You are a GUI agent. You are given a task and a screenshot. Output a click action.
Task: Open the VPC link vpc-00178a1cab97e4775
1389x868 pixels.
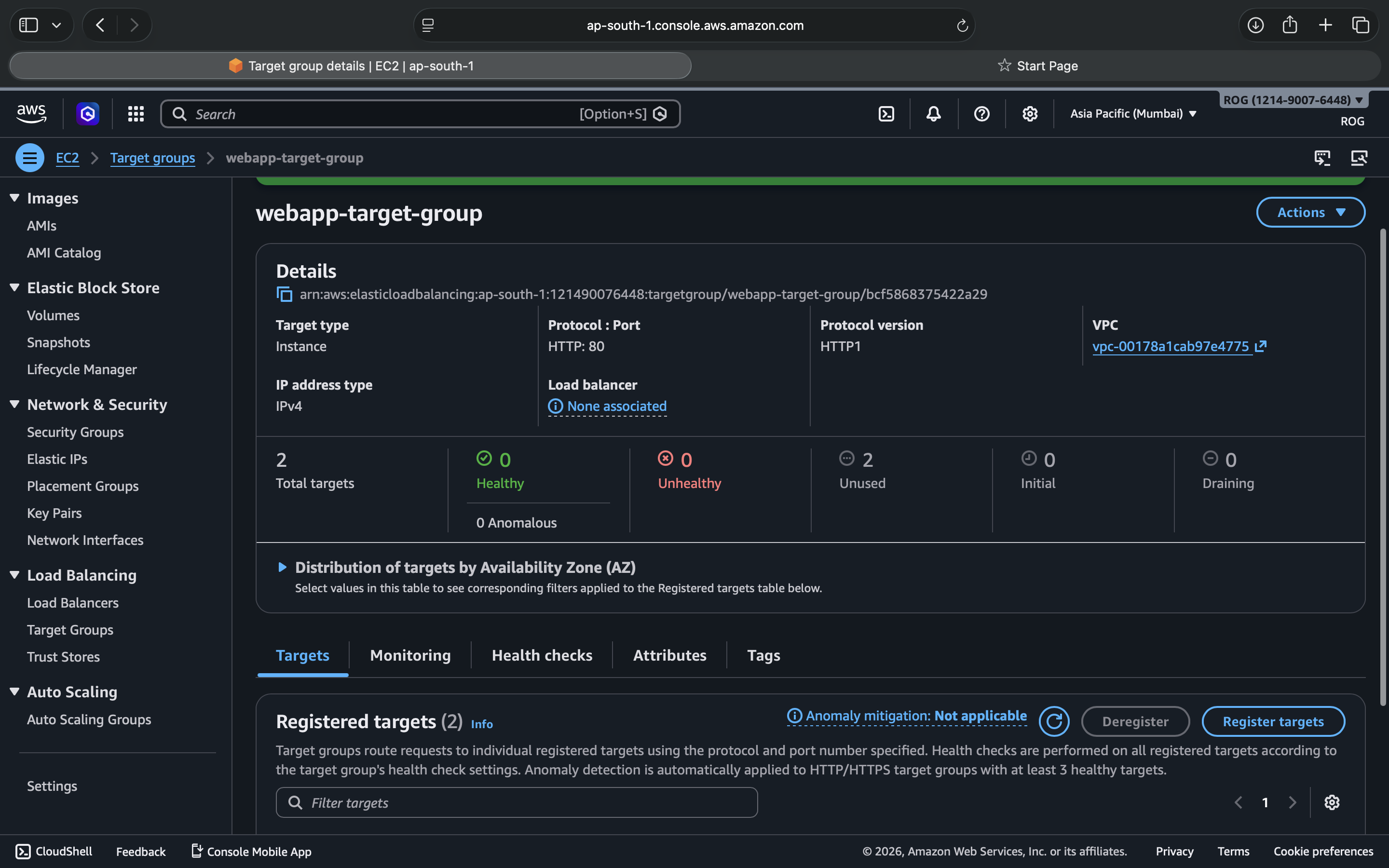[1171, 346]
